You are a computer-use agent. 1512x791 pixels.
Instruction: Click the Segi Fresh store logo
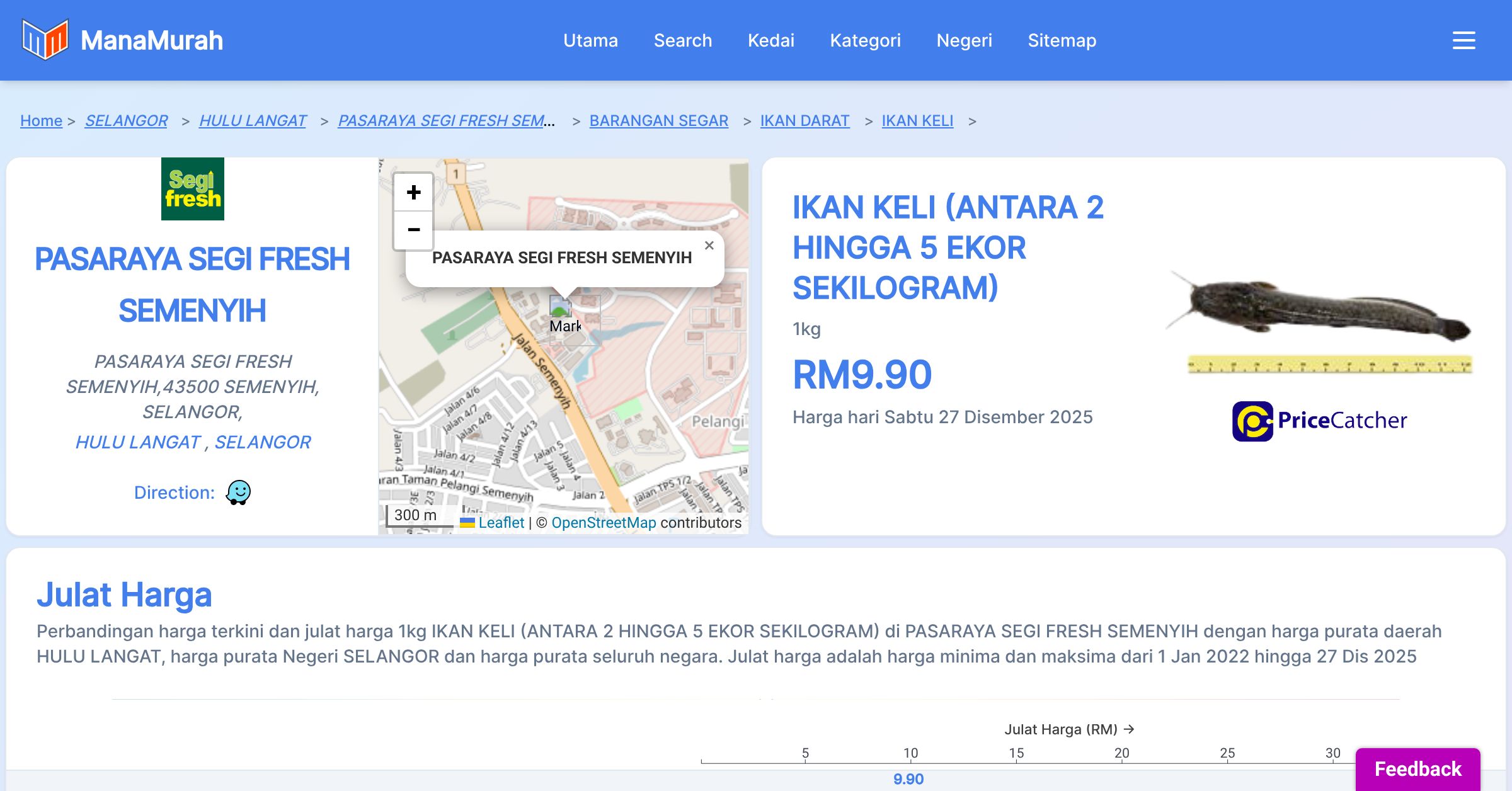pos(192,189)
